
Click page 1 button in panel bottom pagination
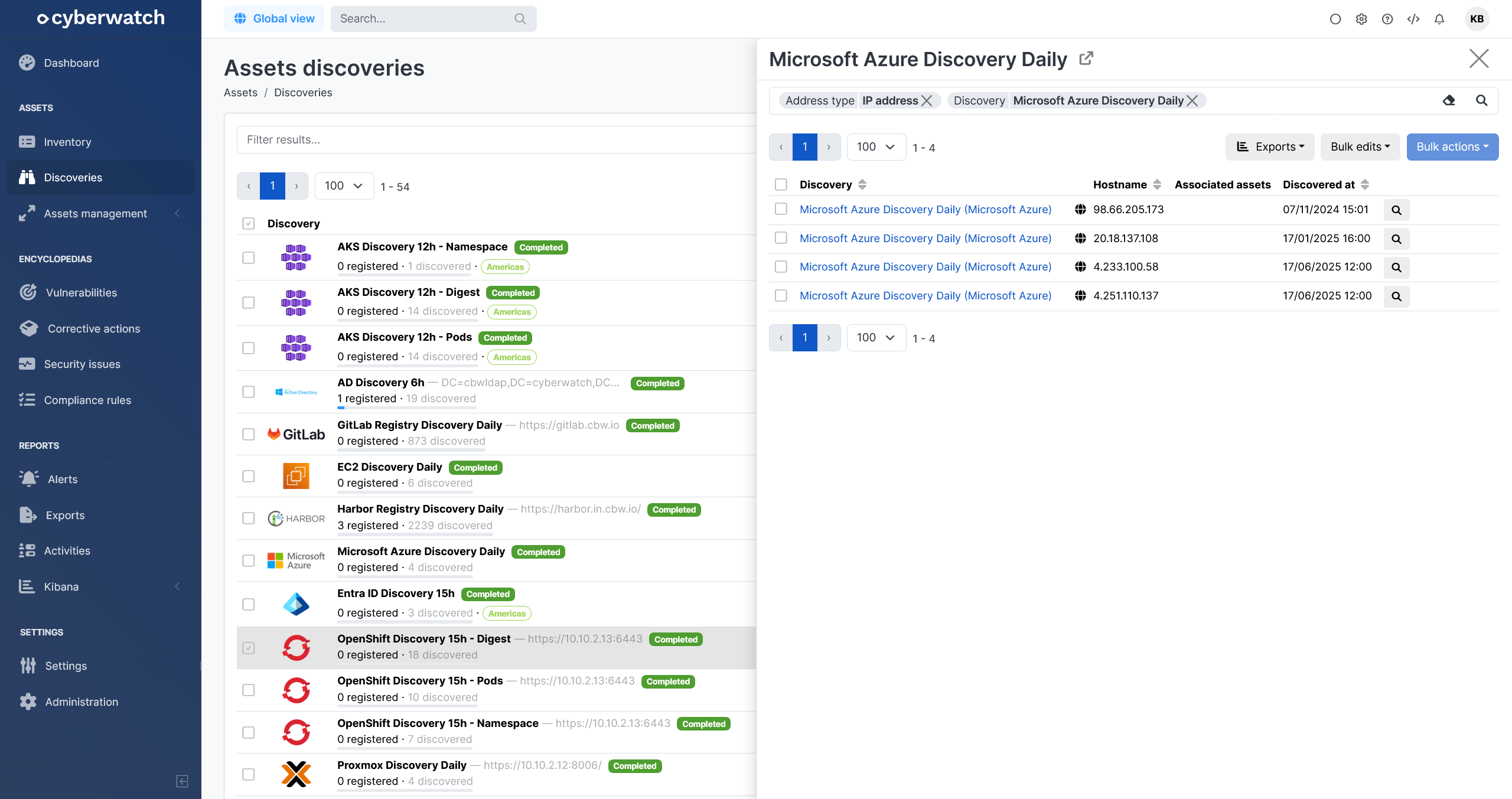805,338
